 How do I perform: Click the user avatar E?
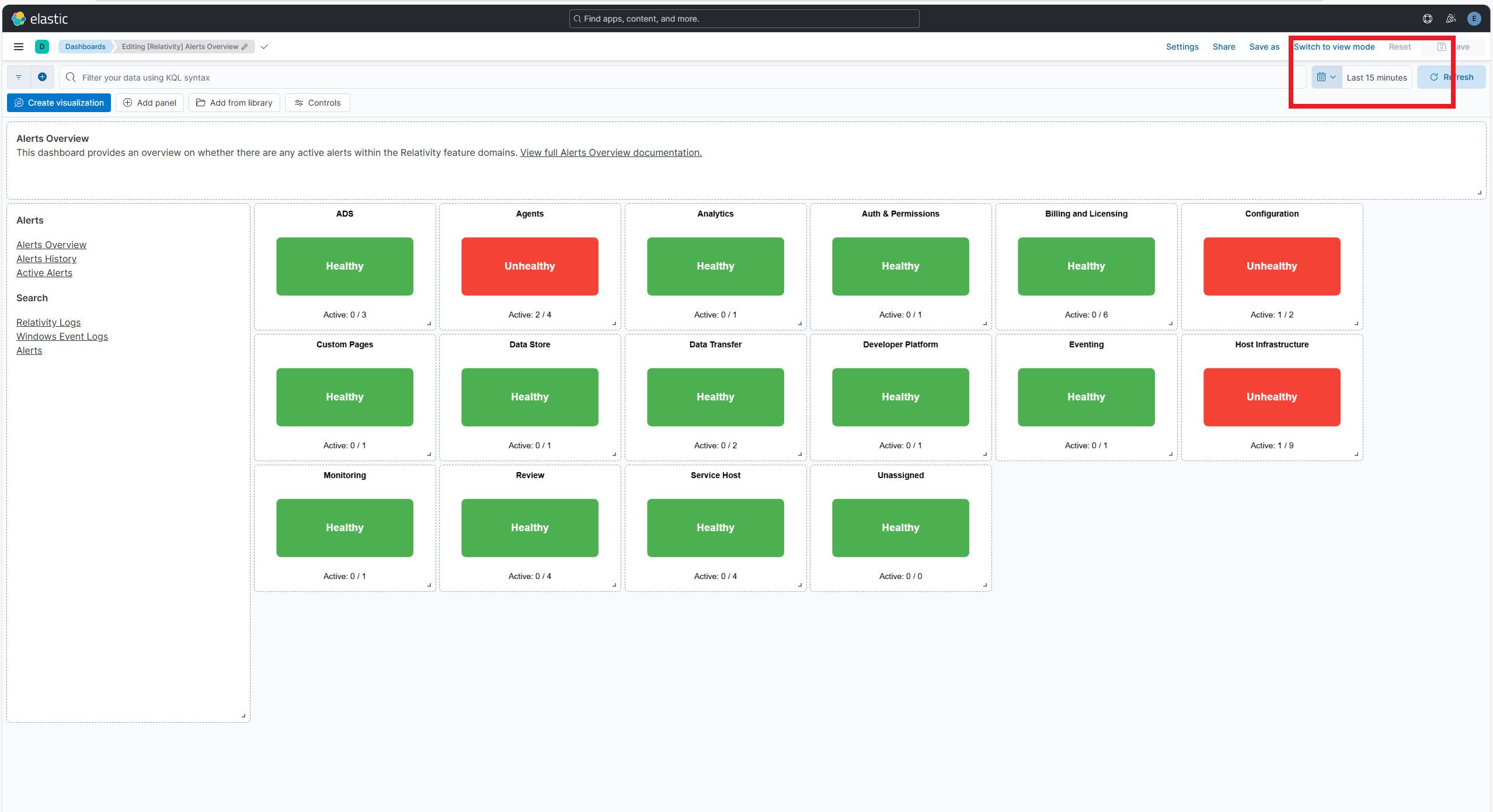[x=1474, y=19]
